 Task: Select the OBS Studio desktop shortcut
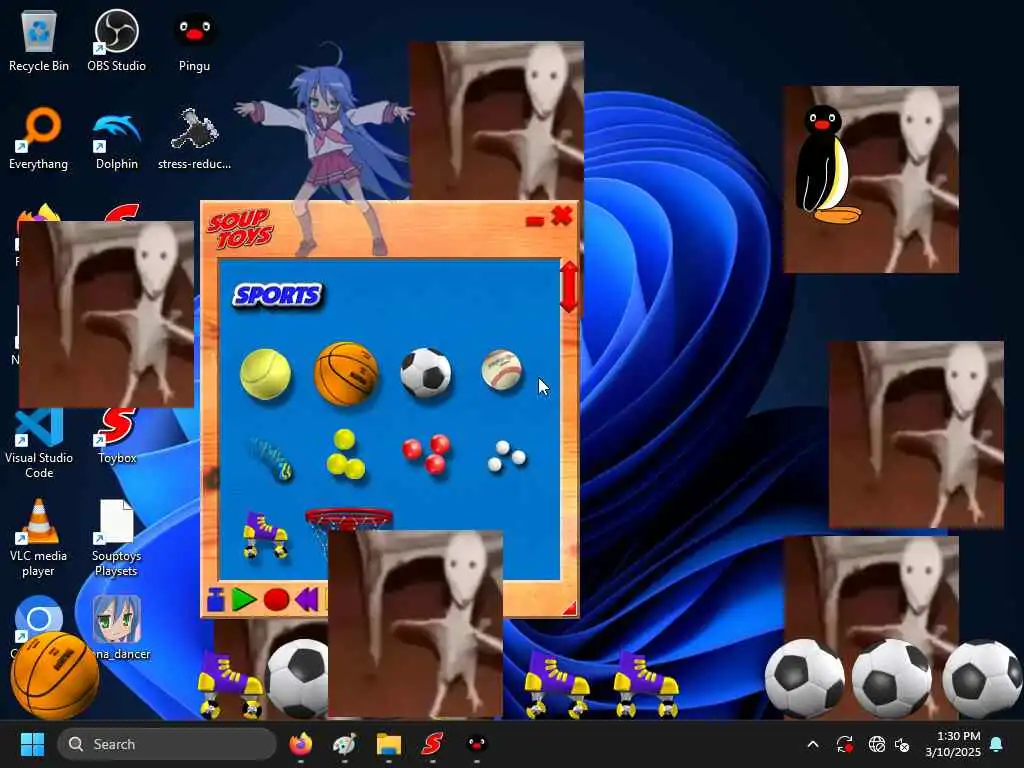click(116, 42)
